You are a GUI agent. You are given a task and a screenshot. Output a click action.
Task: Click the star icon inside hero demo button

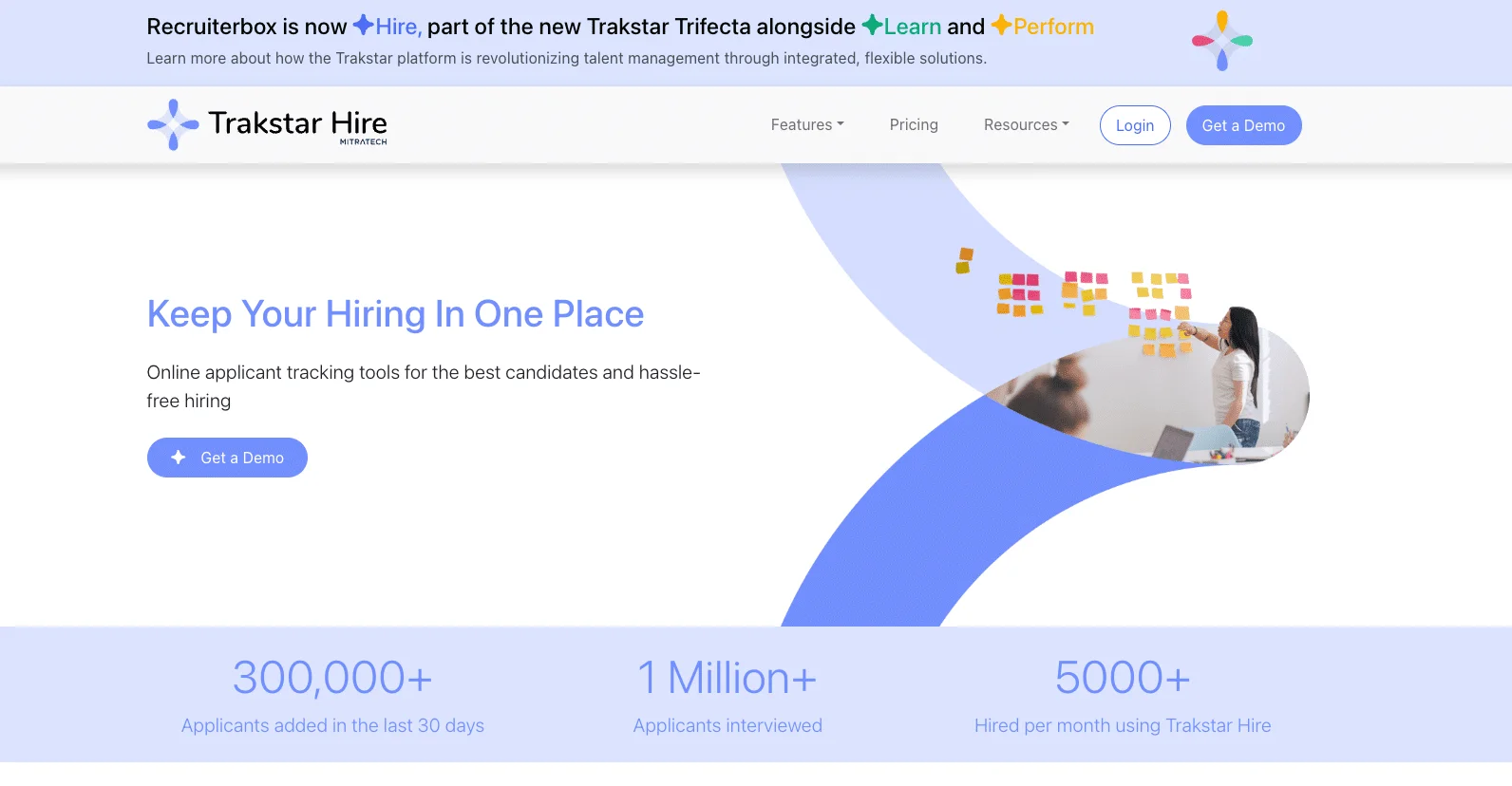tap(178, 458)
